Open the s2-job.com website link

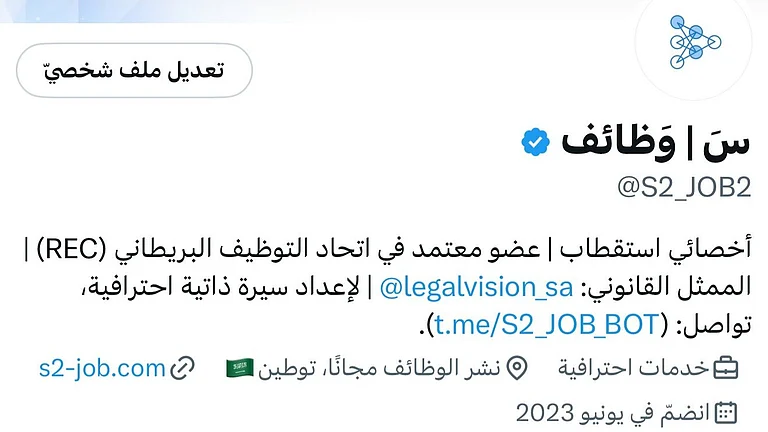(102, 368)
